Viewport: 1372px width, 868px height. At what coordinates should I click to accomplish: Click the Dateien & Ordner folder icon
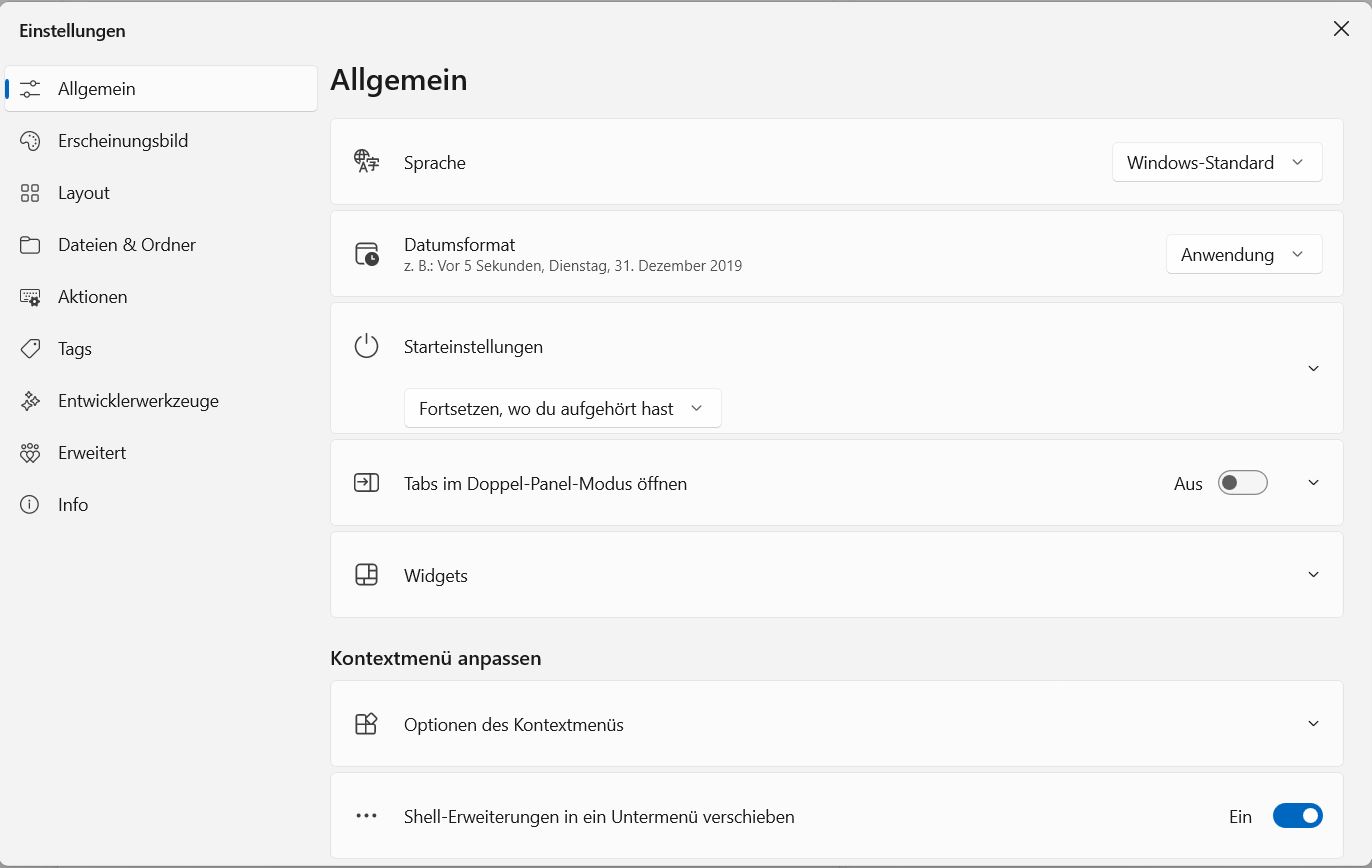pyautogui.click(x=30, y=245)
